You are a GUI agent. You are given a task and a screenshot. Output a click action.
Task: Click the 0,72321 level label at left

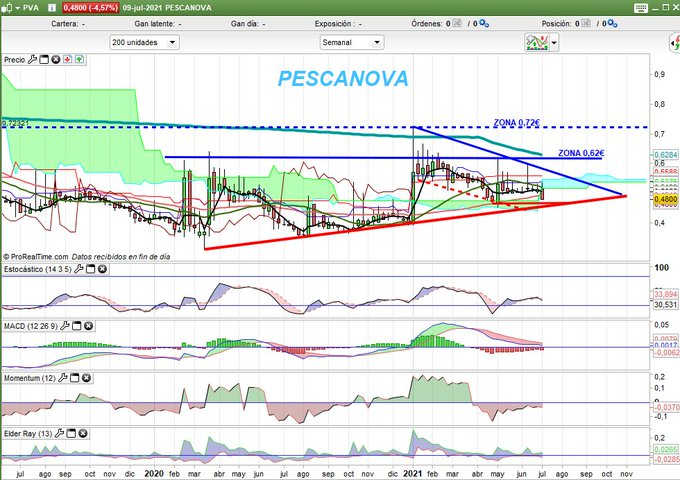coord(15,124)
